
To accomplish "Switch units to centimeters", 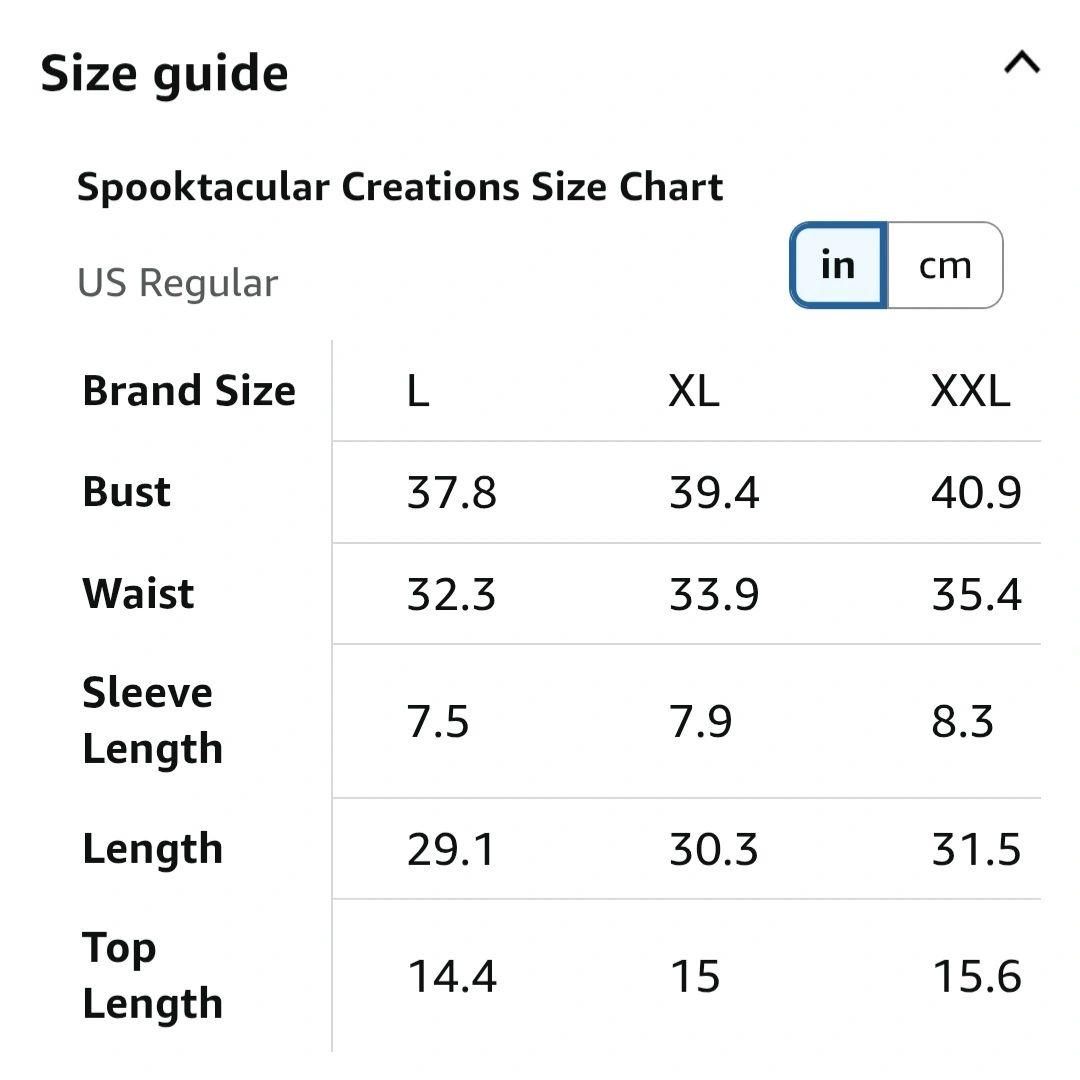I will point(945,265).
